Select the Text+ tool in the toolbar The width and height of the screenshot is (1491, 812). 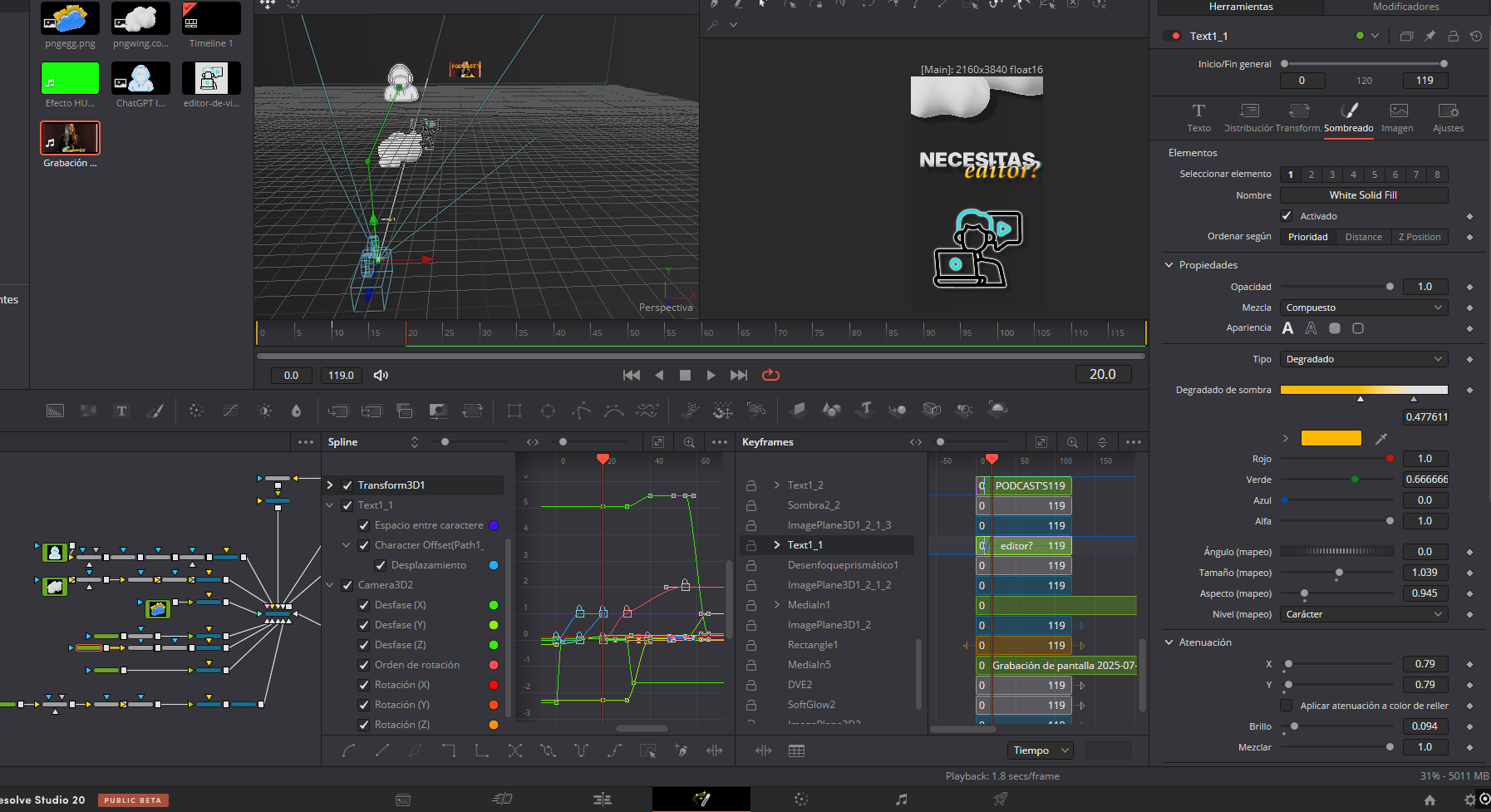(121, 411)
